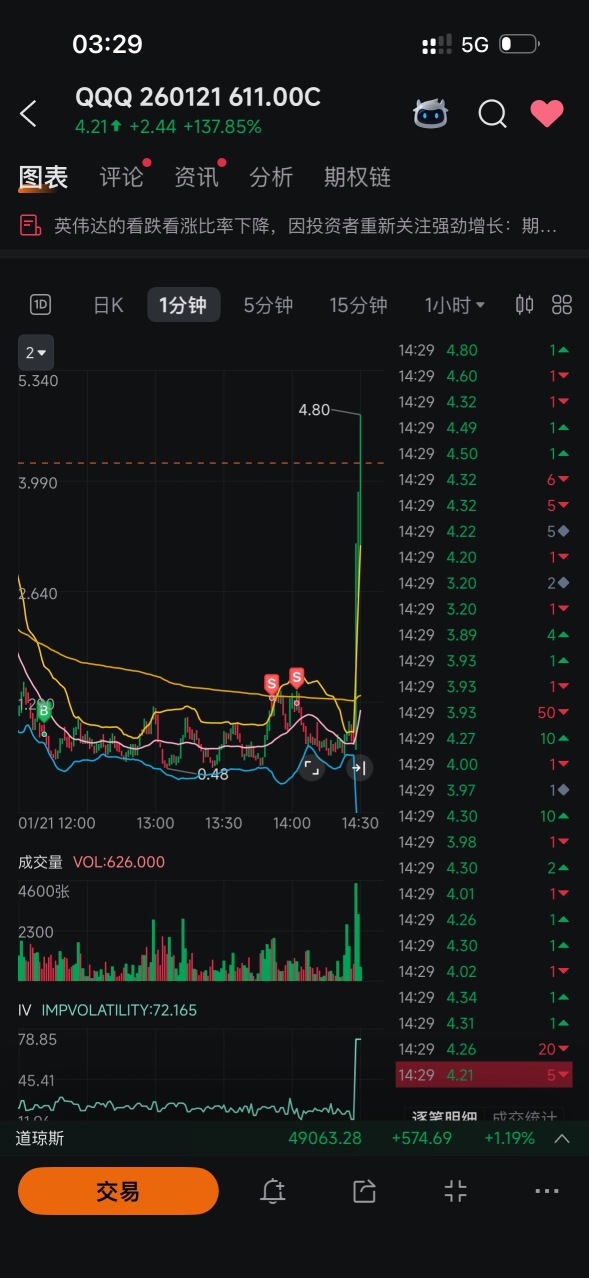The width and height of the screenshot is (589, 1278).
Task: Expand the "2" dropdown above chart
Action: [x=36, y=352]
